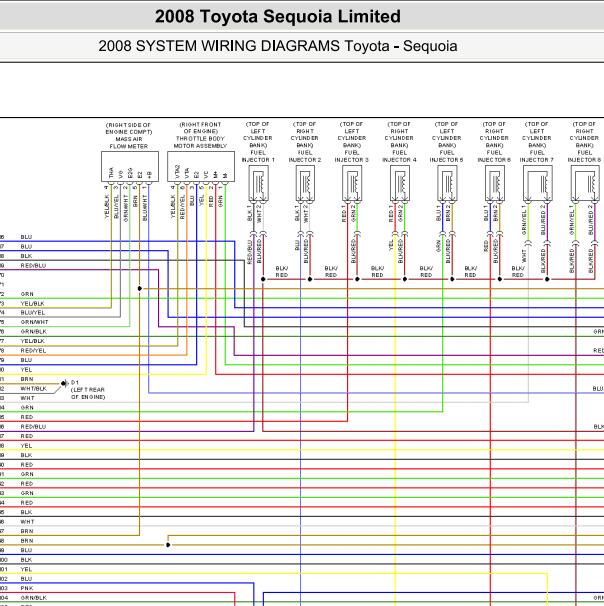
Task: Click the 'D1' splice label
Action: coord(75,382)
